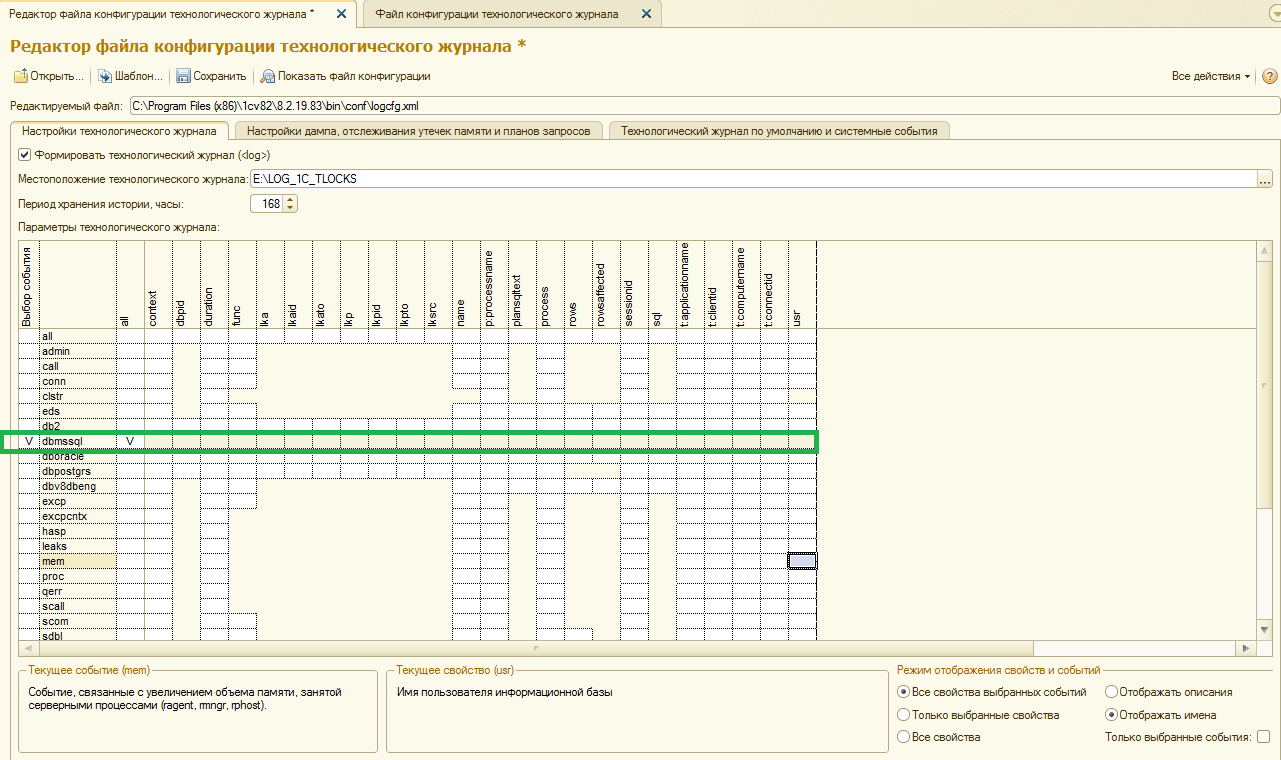This screenshot has width=1281, height=760.
Task: Select the "scall" event row
Action: [78, 606]
